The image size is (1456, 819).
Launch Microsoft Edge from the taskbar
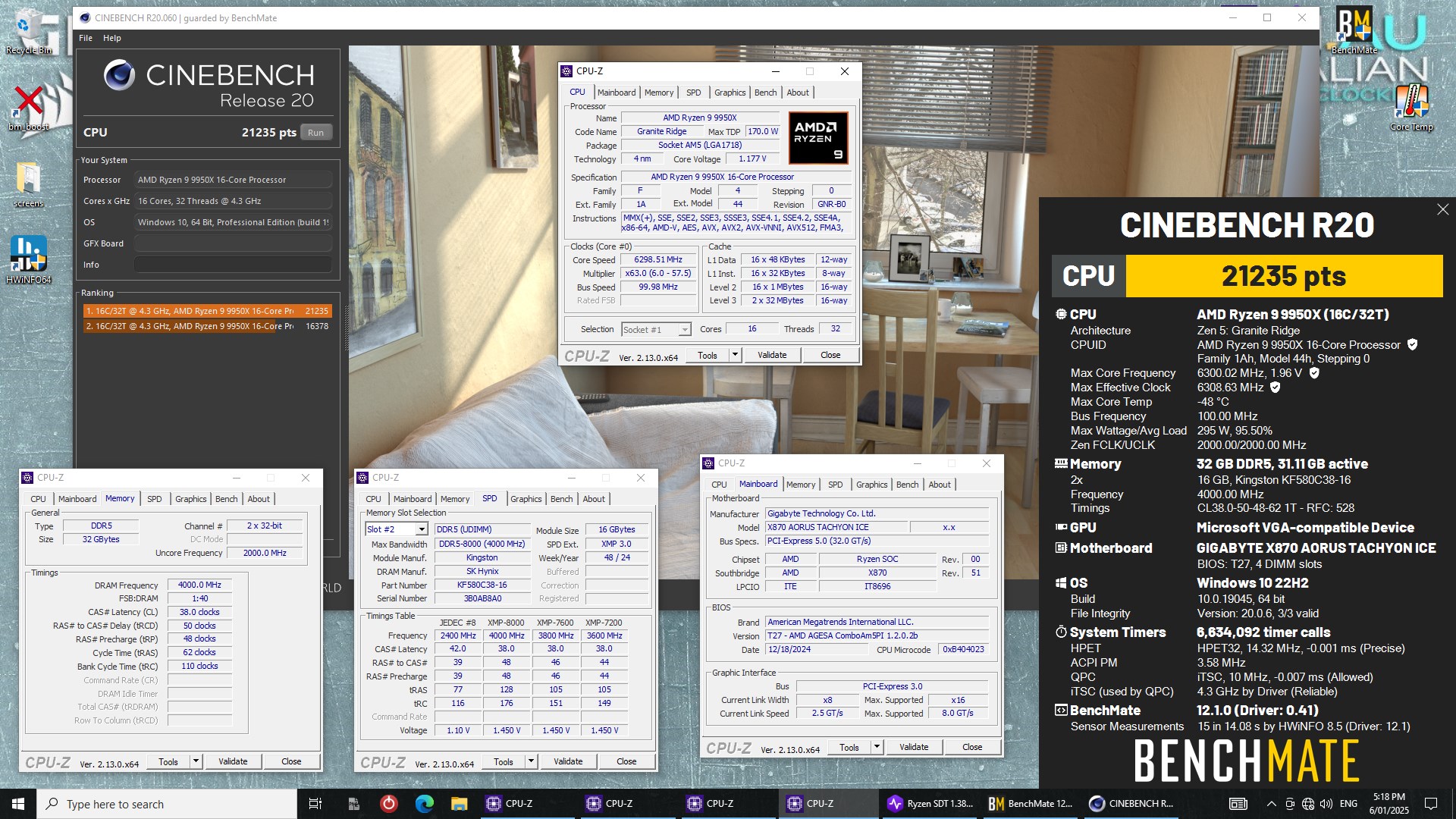coord(425,804)
